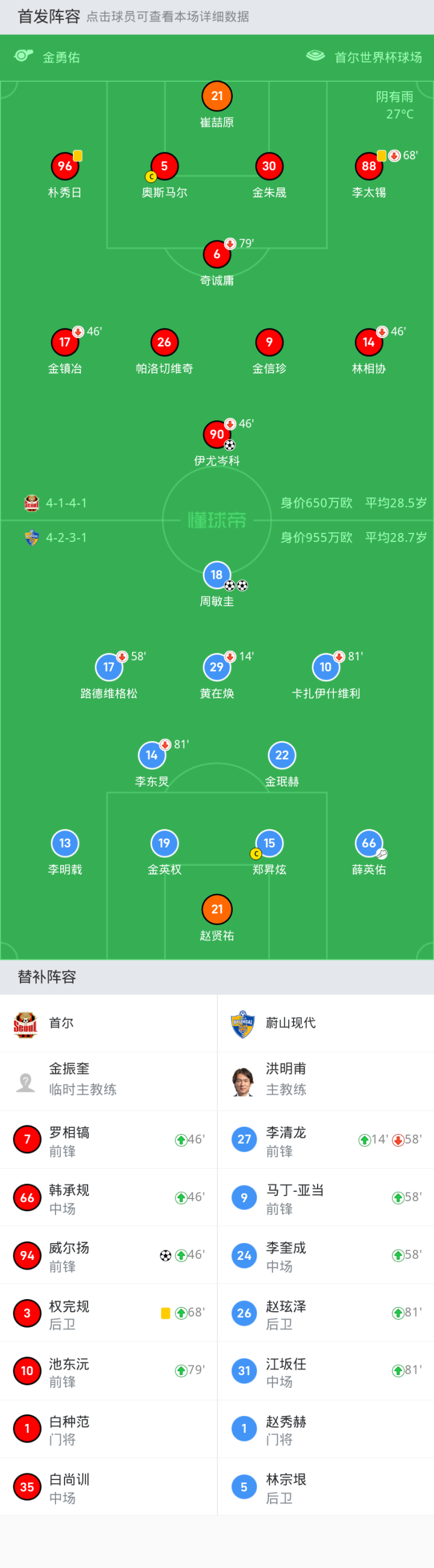
Task: Click the referee whistle icon beside 金勇佑
Action: pos(23,56)
